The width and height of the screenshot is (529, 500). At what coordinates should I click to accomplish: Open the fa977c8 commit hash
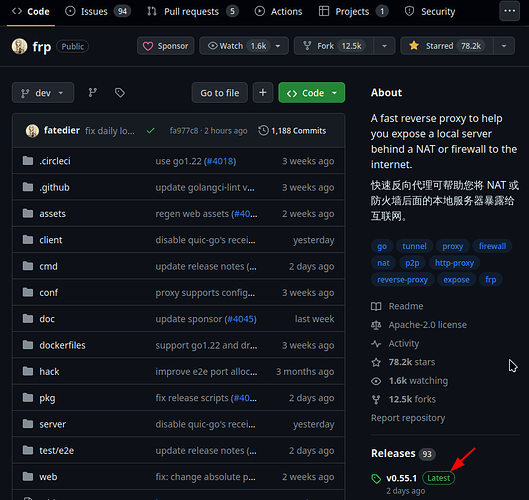click(184, 131)
